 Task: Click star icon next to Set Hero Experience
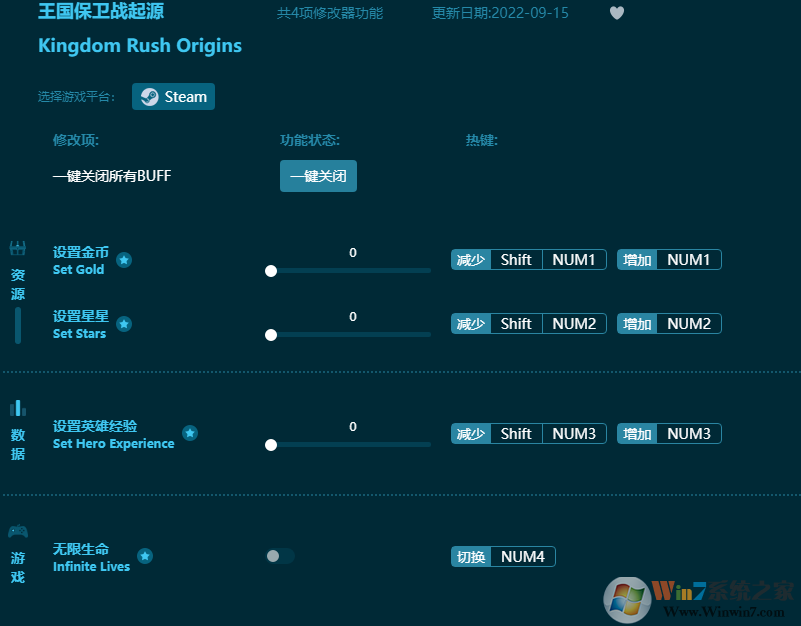190,433
